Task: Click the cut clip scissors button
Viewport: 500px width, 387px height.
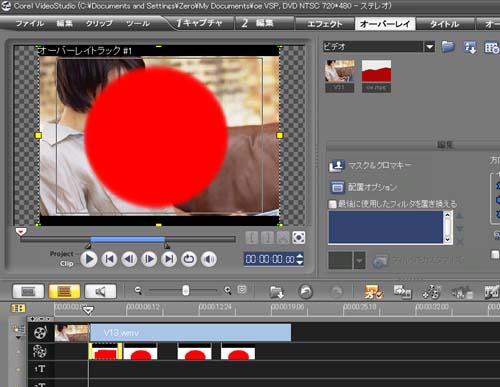Action: 283,238
